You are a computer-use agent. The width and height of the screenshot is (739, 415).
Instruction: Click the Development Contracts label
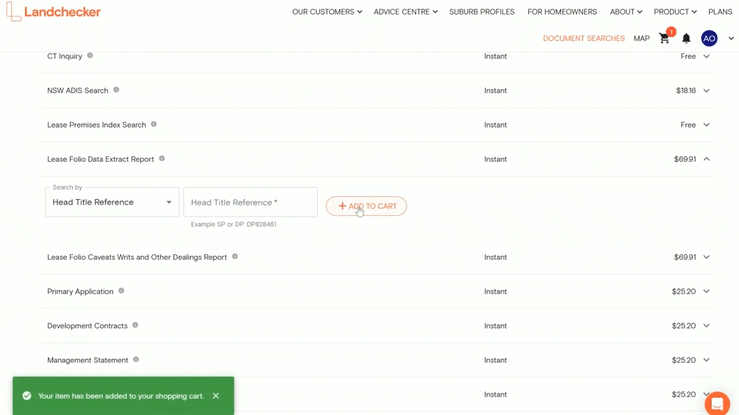[x=87, y=326]
